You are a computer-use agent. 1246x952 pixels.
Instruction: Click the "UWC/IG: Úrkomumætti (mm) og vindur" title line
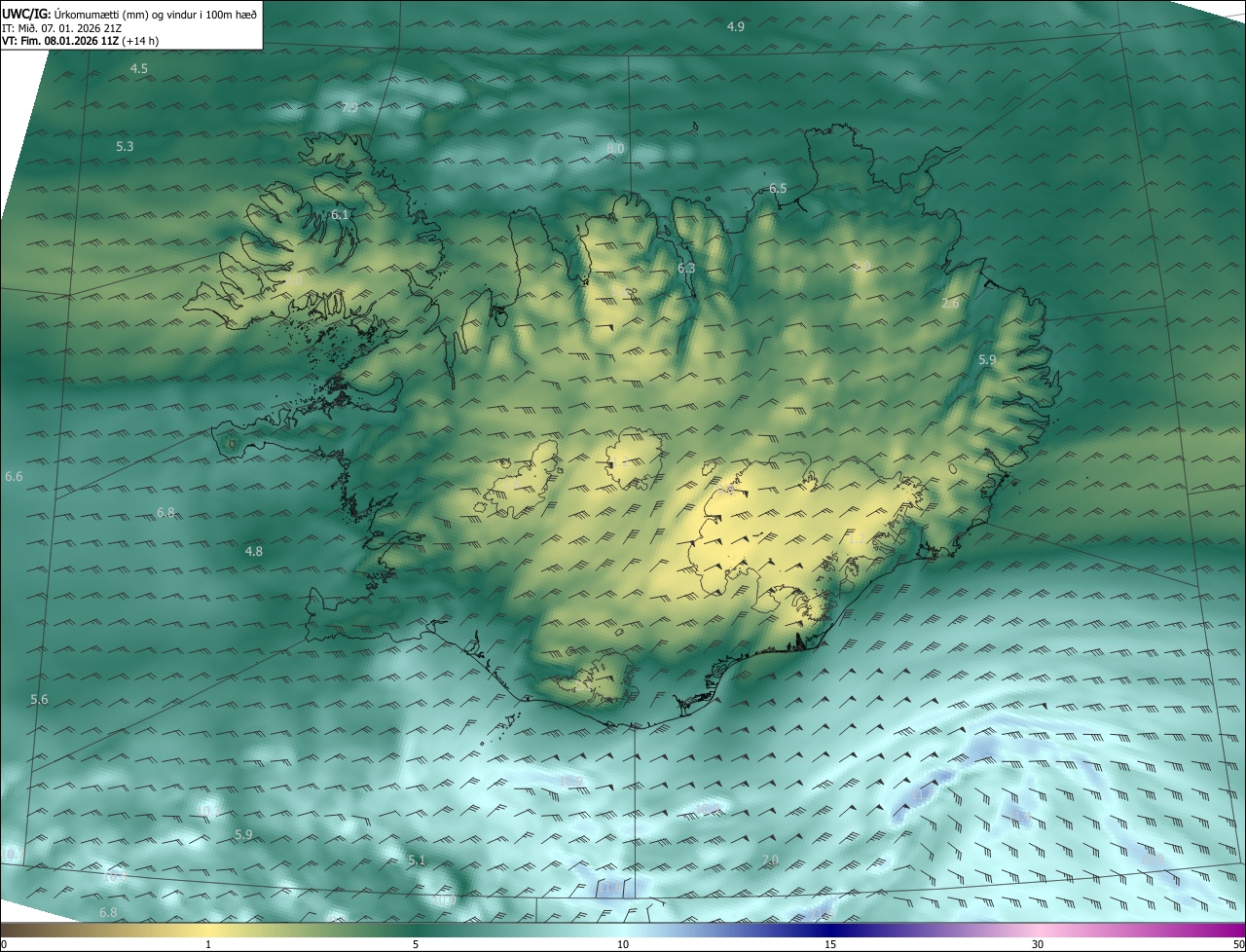(x=129, y=14)
